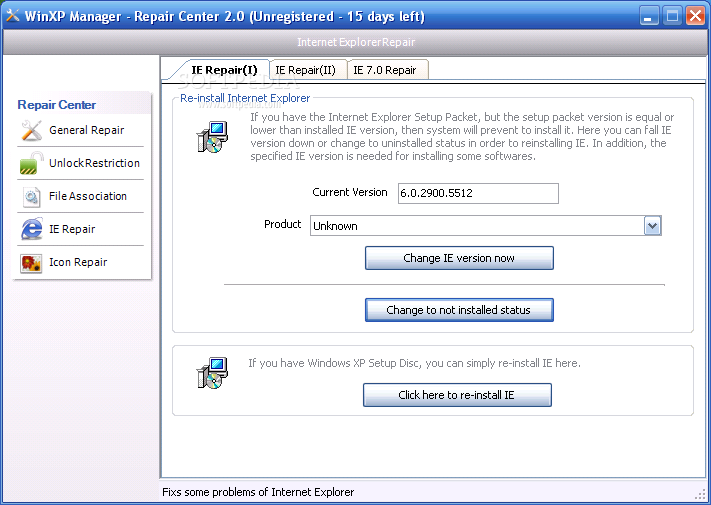
Task: Click the WinXP Manager title bar icon
Action: [x=12, y=16]
